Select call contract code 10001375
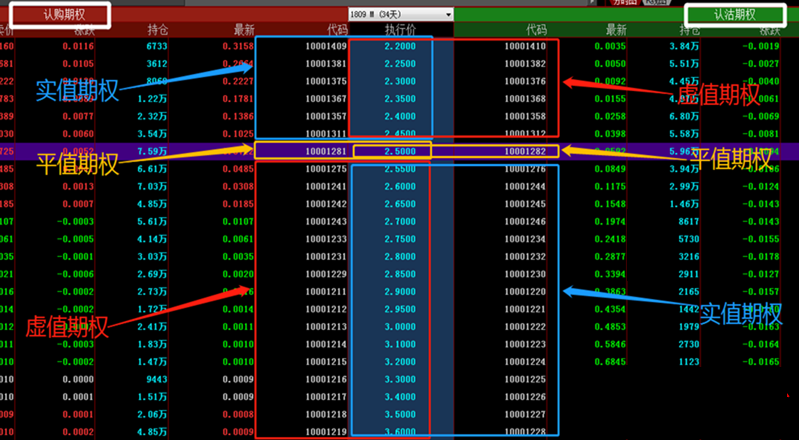 point(326,81)
